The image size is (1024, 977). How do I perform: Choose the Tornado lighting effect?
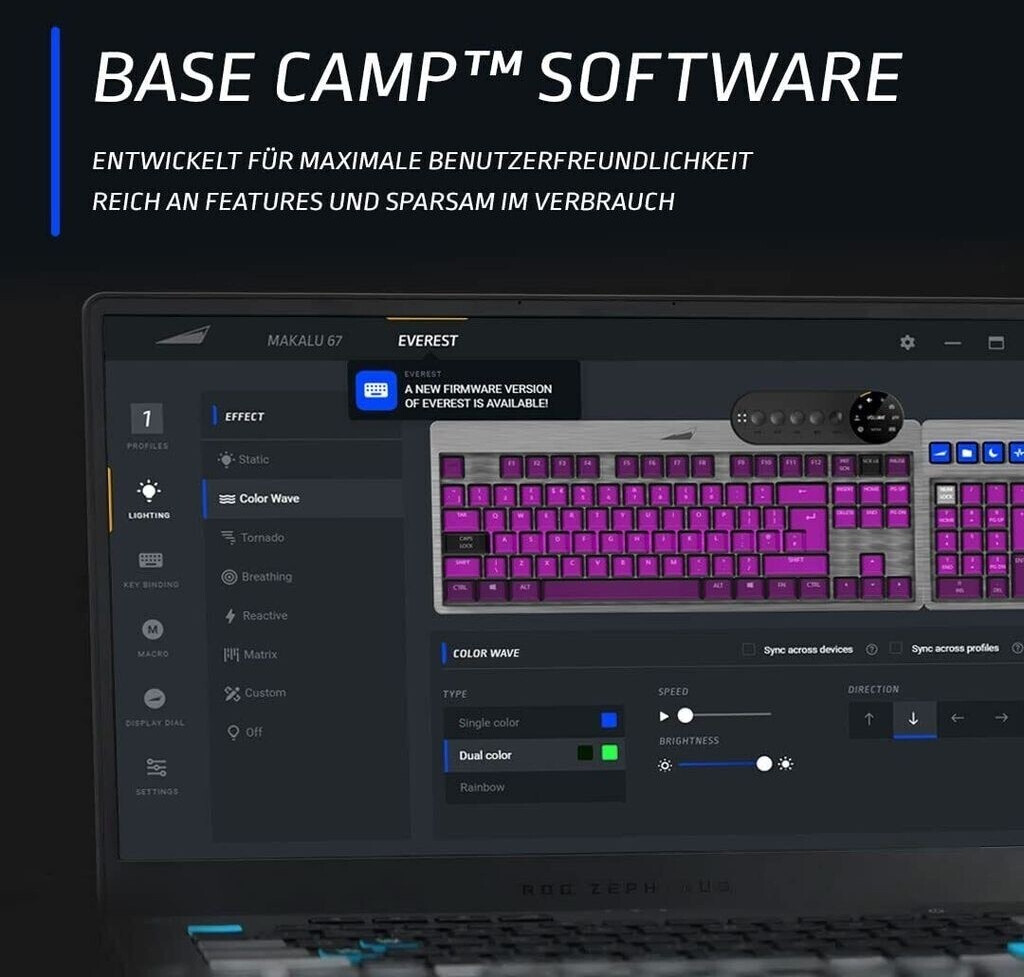pos(262,538)
